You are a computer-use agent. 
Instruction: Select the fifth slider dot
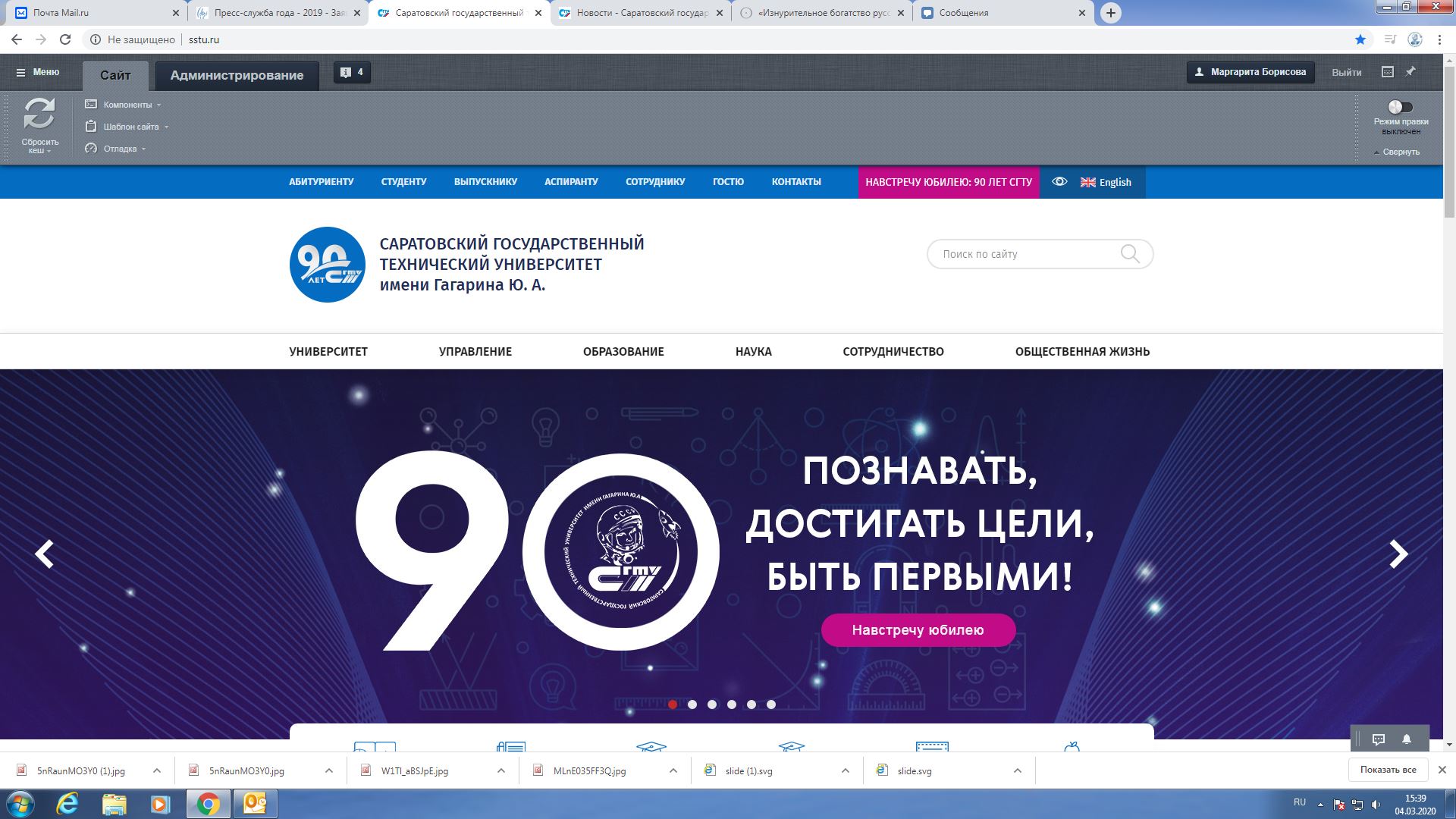tap(752, 704)
